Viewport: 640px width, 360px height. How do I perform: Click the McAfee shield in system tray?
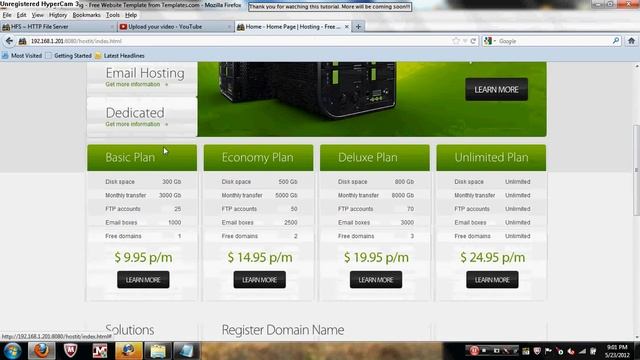537,351
